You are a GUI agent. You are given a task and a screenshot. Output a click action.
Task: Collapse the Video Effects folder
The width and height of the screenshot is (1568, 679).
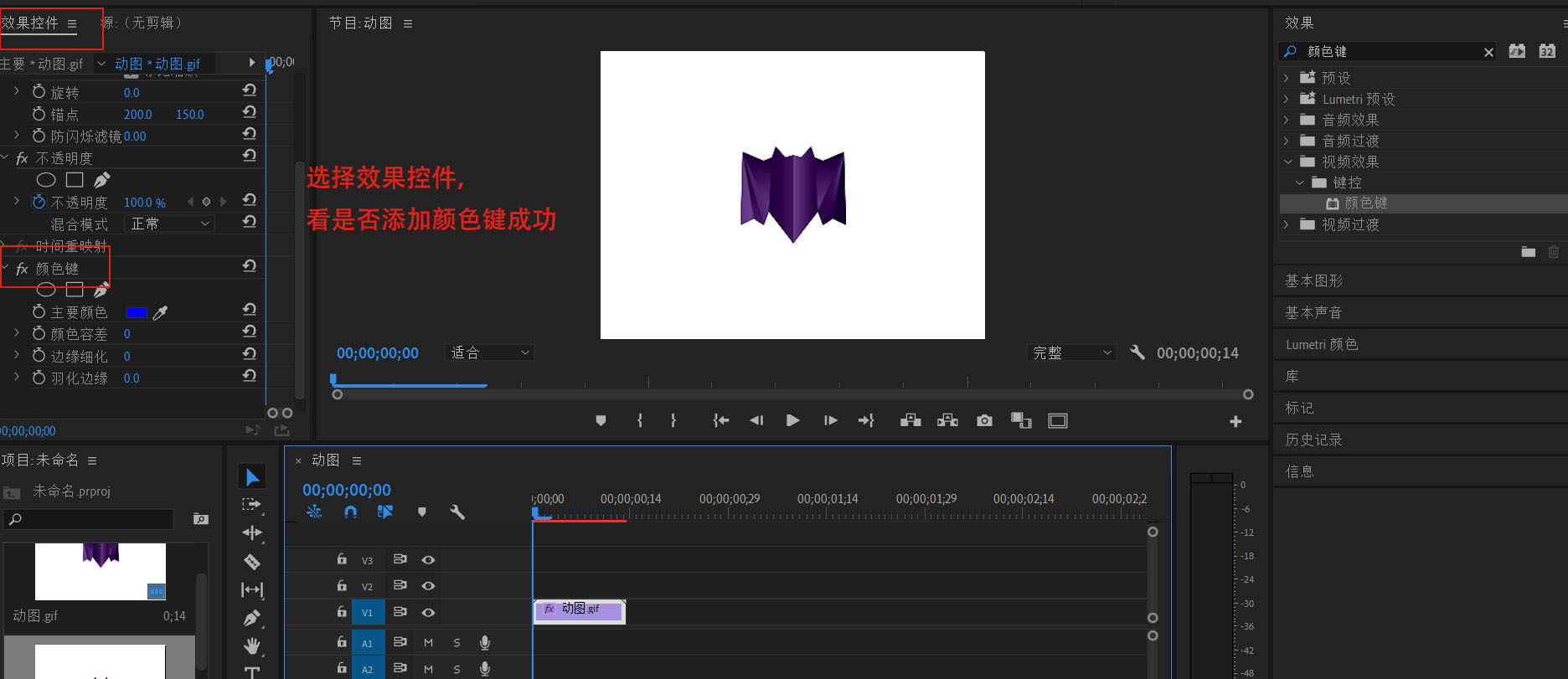pyautogui.click(x=1287, y=162)
